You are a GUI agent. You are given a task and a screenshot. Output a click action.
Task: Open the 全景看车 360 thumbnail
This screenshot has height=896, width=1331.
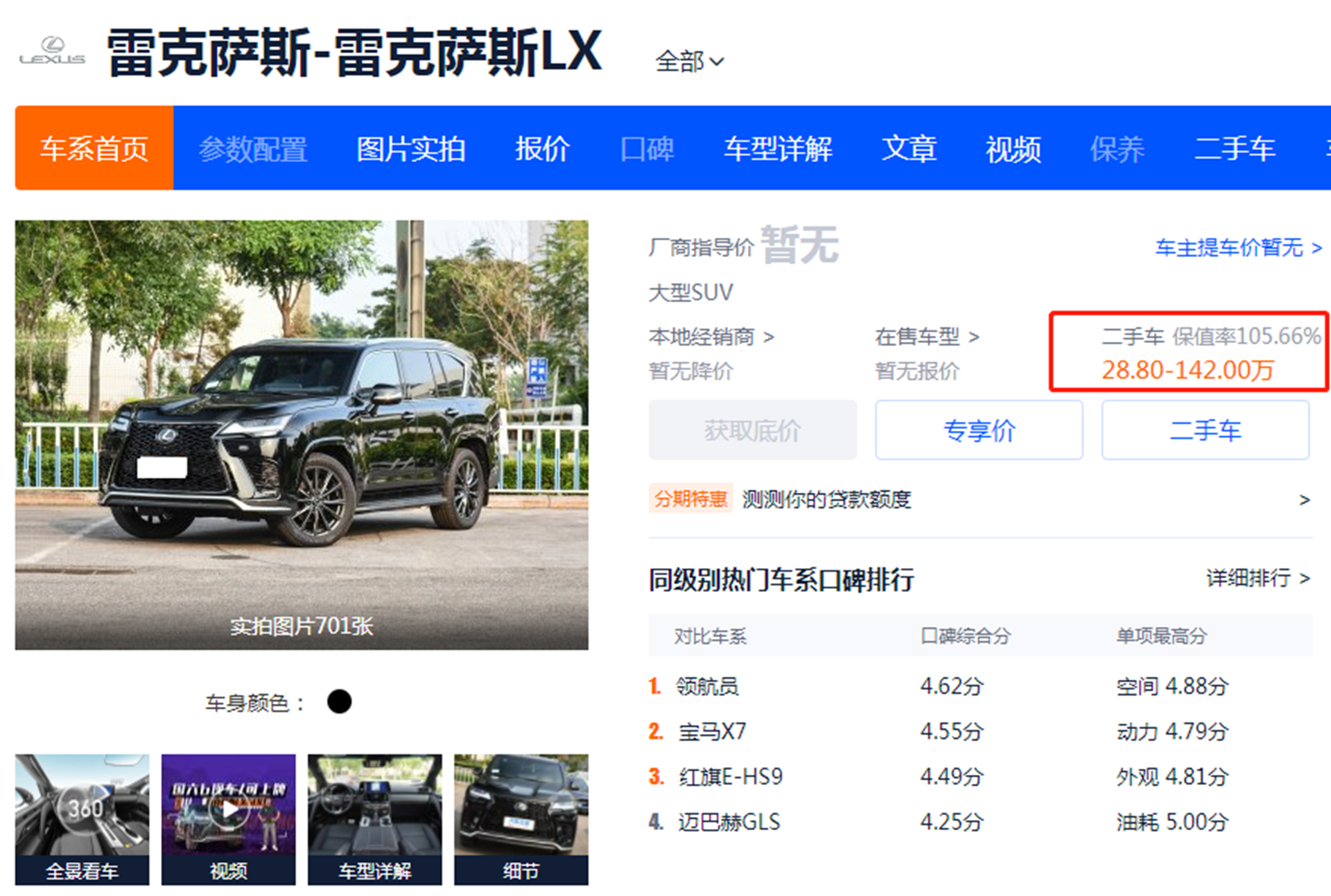(82, 819)
